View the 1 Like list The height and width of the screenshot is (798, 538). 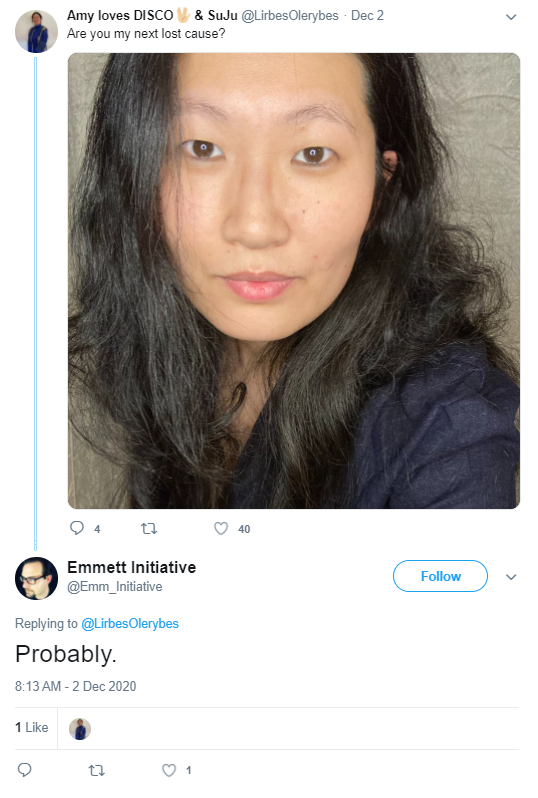pyautogui.click(x=32, y=727)
